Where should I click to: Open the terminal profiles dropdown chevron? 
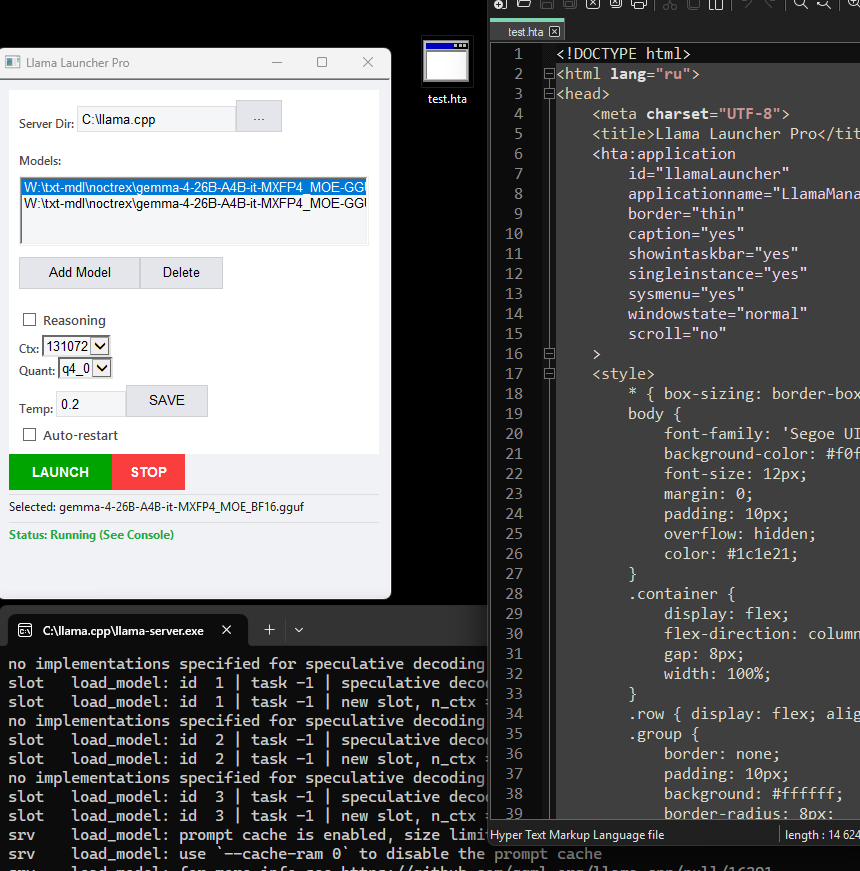299,630
